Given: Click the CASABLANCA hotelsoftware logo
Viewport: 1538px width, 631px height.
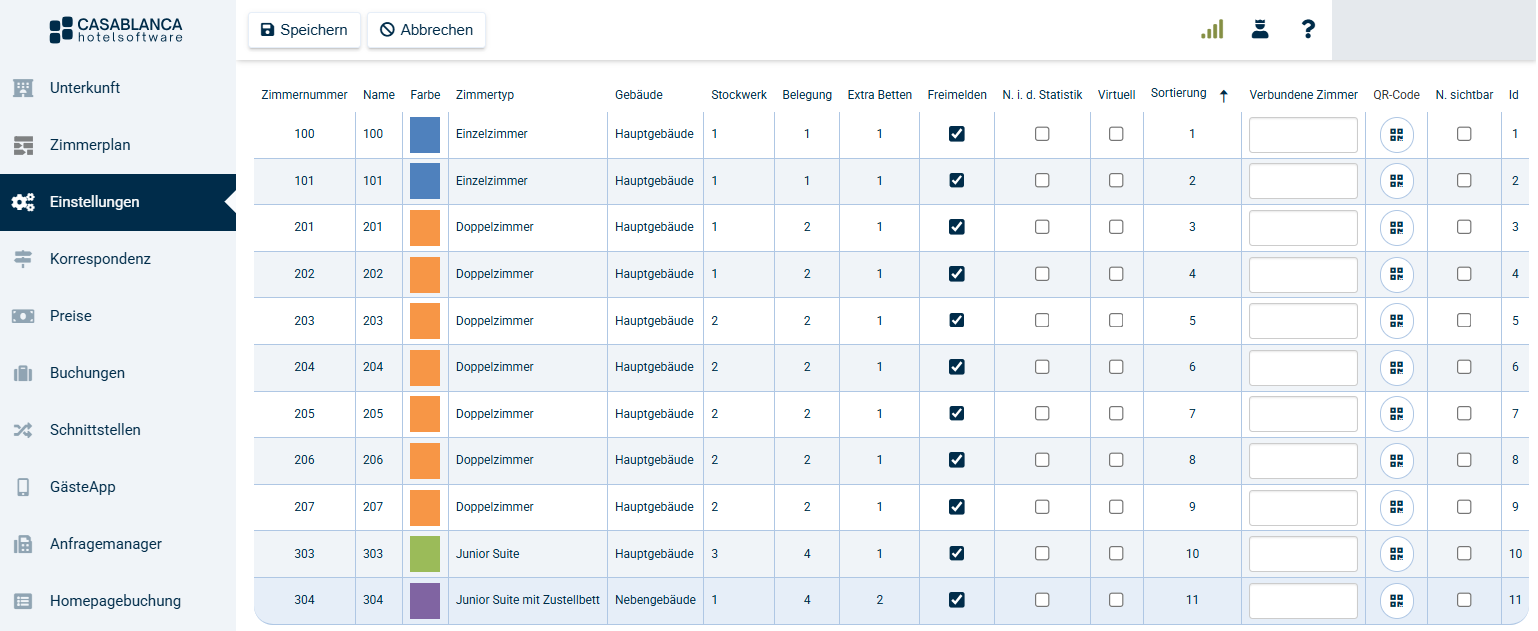Looking at the screenshot, I should (x=116, y=30).
